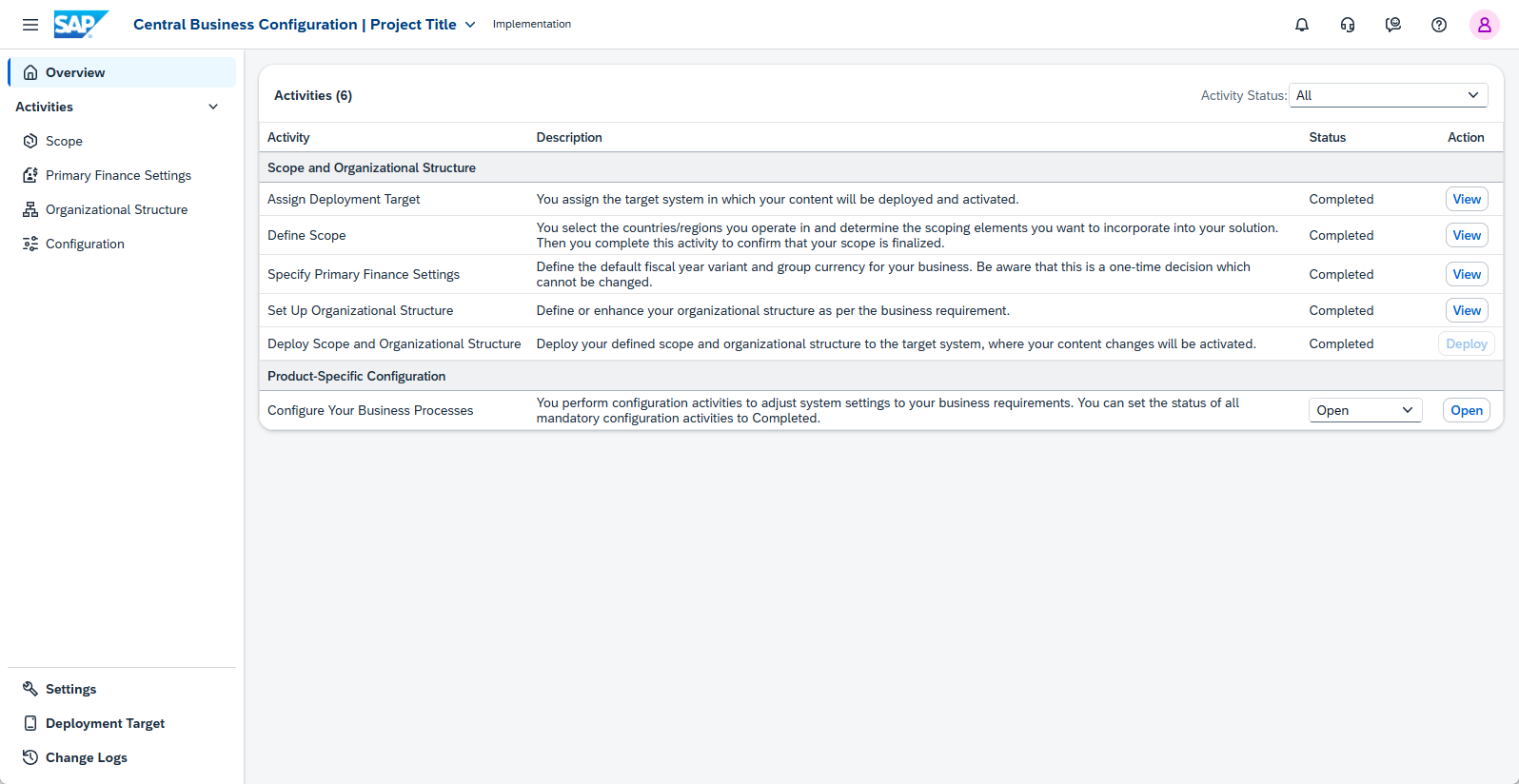Open the user profile avatar
Image resolution: width=1519 pixels, height=784 pixels.
tap(1485, 25)
